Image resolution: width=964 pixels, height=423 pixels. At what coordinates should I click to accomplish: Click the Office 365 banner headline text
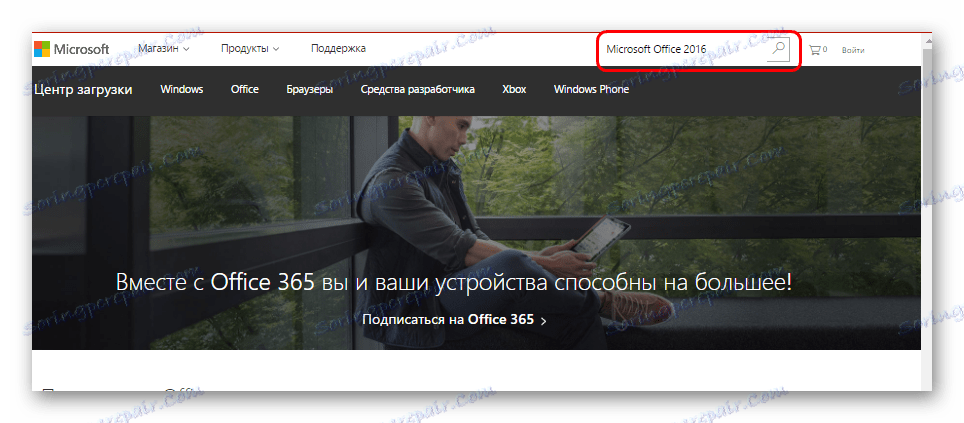coord(454,283)
